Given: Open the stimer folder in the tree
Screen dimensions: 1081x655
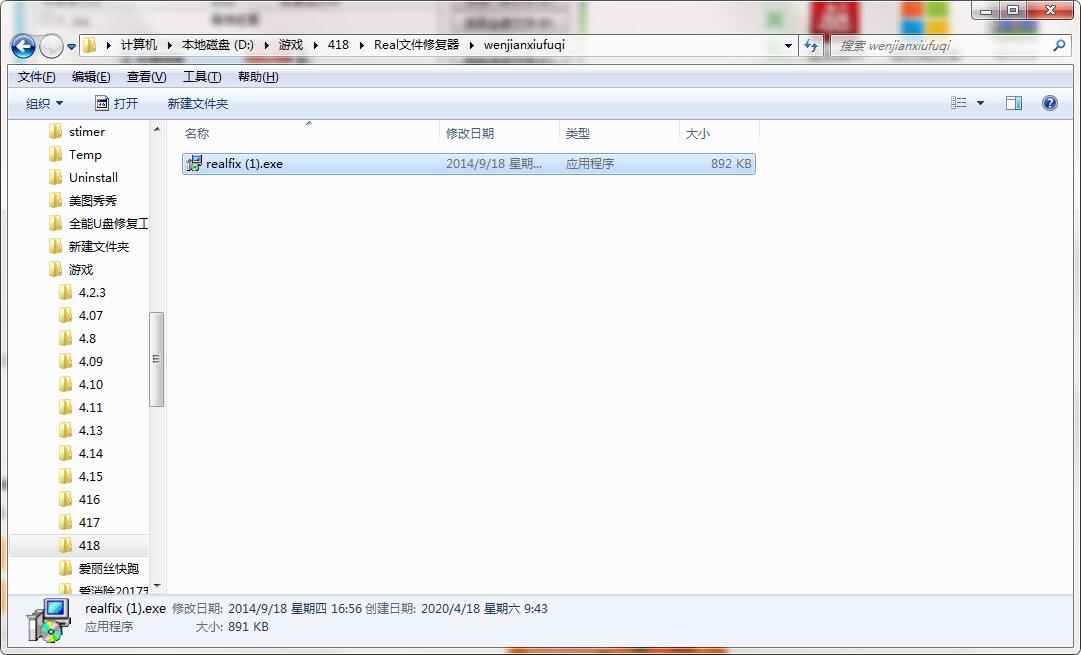Looking at the screenshot, I should point(87,132).
